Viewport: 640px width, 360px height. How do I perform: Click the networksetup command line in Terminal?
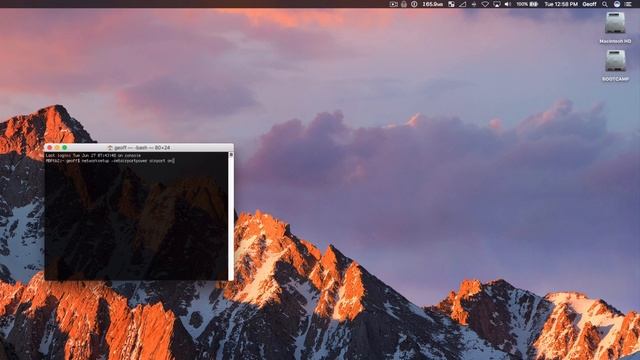110,161
